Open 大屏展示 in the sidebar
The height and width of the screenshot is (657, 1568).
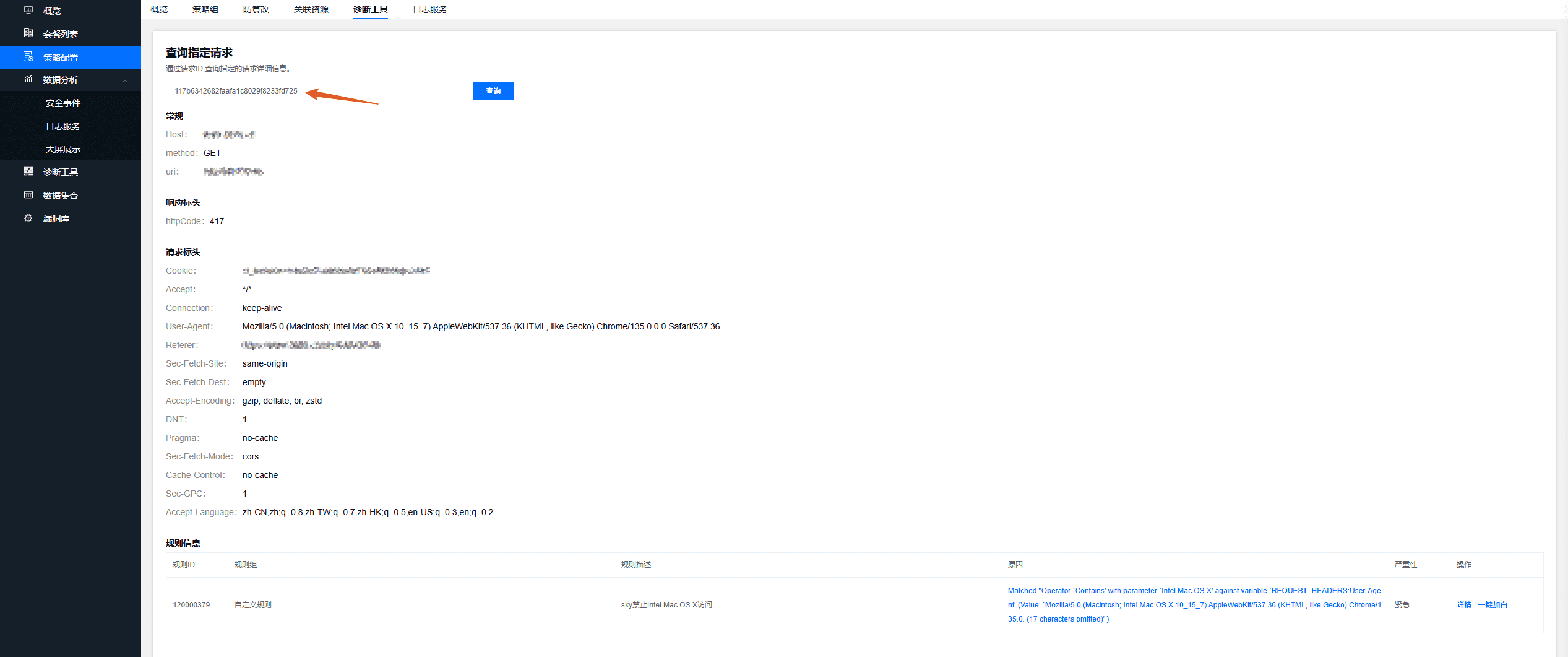coord(63,149)
